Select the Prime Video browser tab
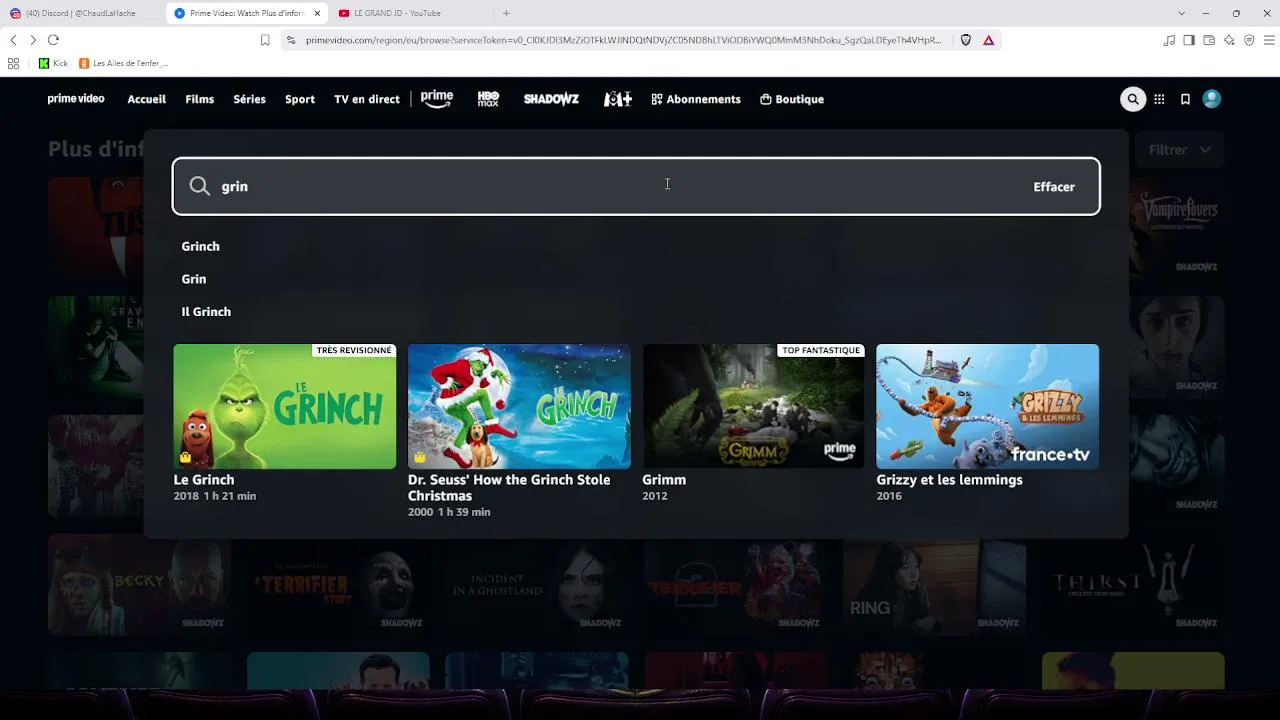 [245, 13]
